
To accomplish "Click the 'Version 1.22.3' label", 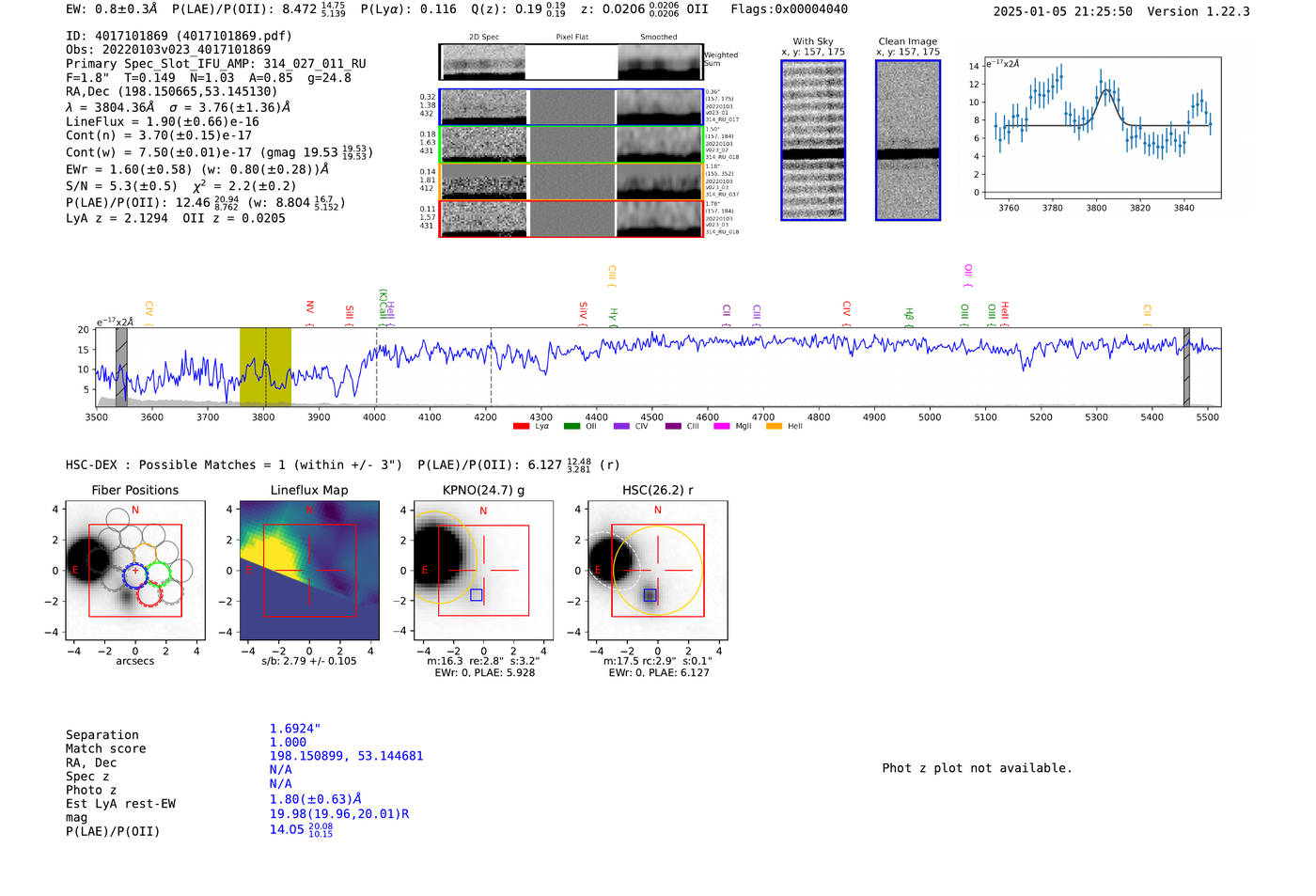I will [x=1198, y=11].
